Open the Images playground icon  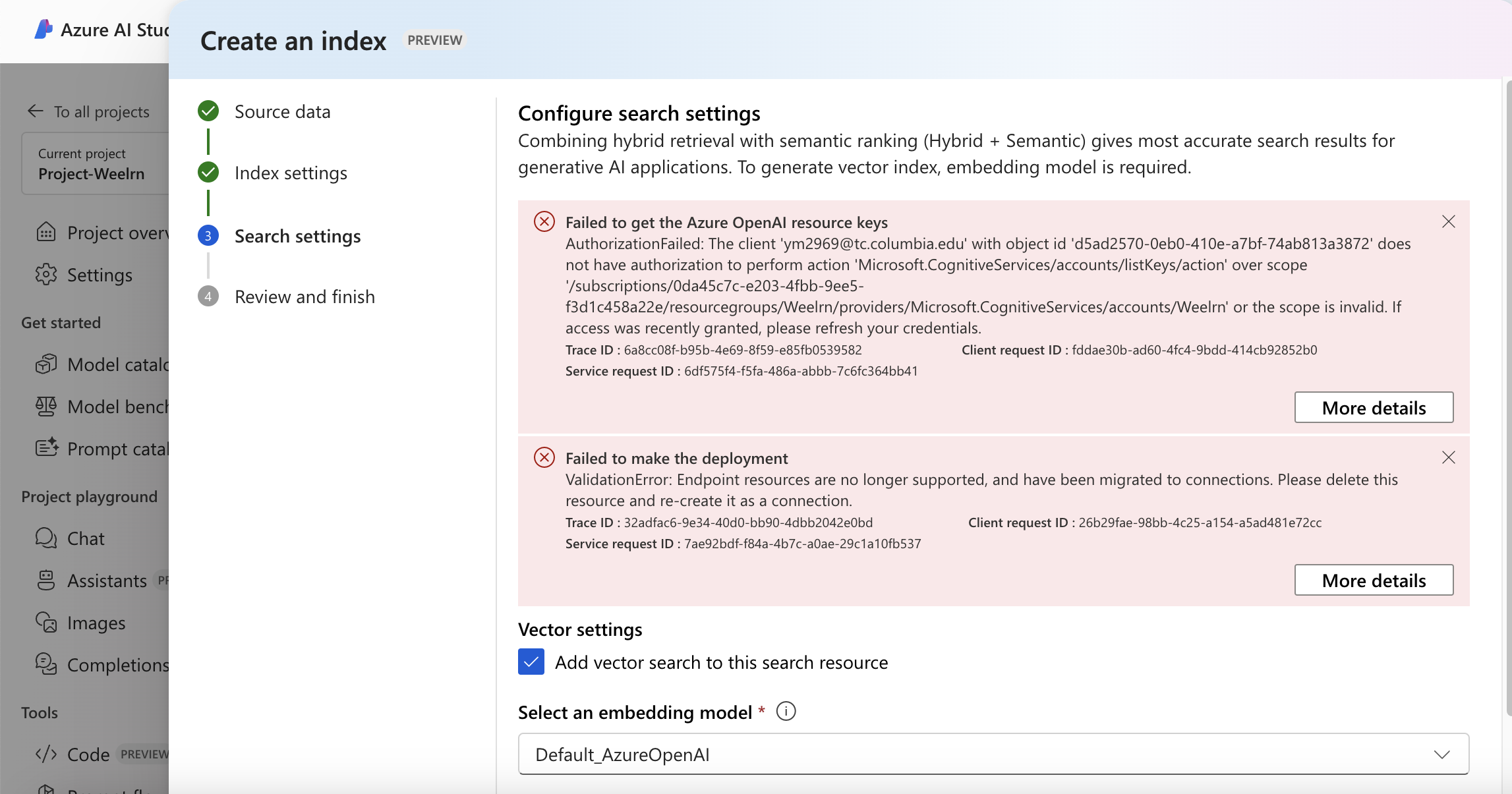coord(45,622)
